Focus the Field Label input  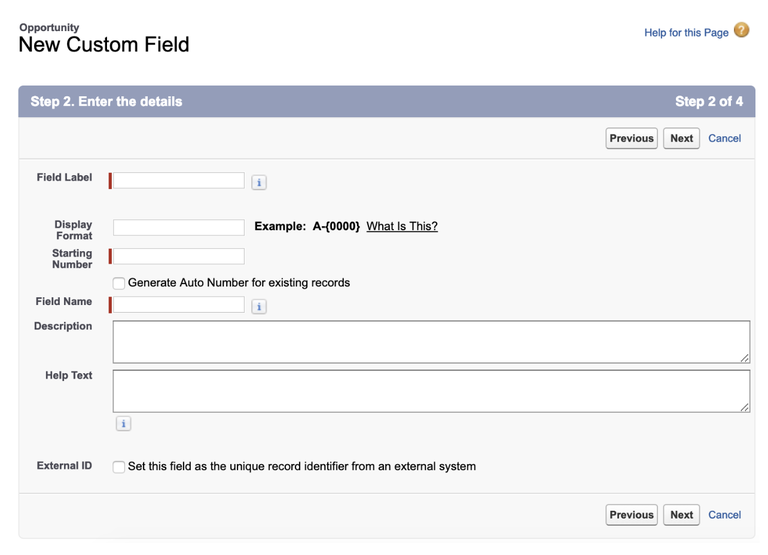click(x=179, y=180)
